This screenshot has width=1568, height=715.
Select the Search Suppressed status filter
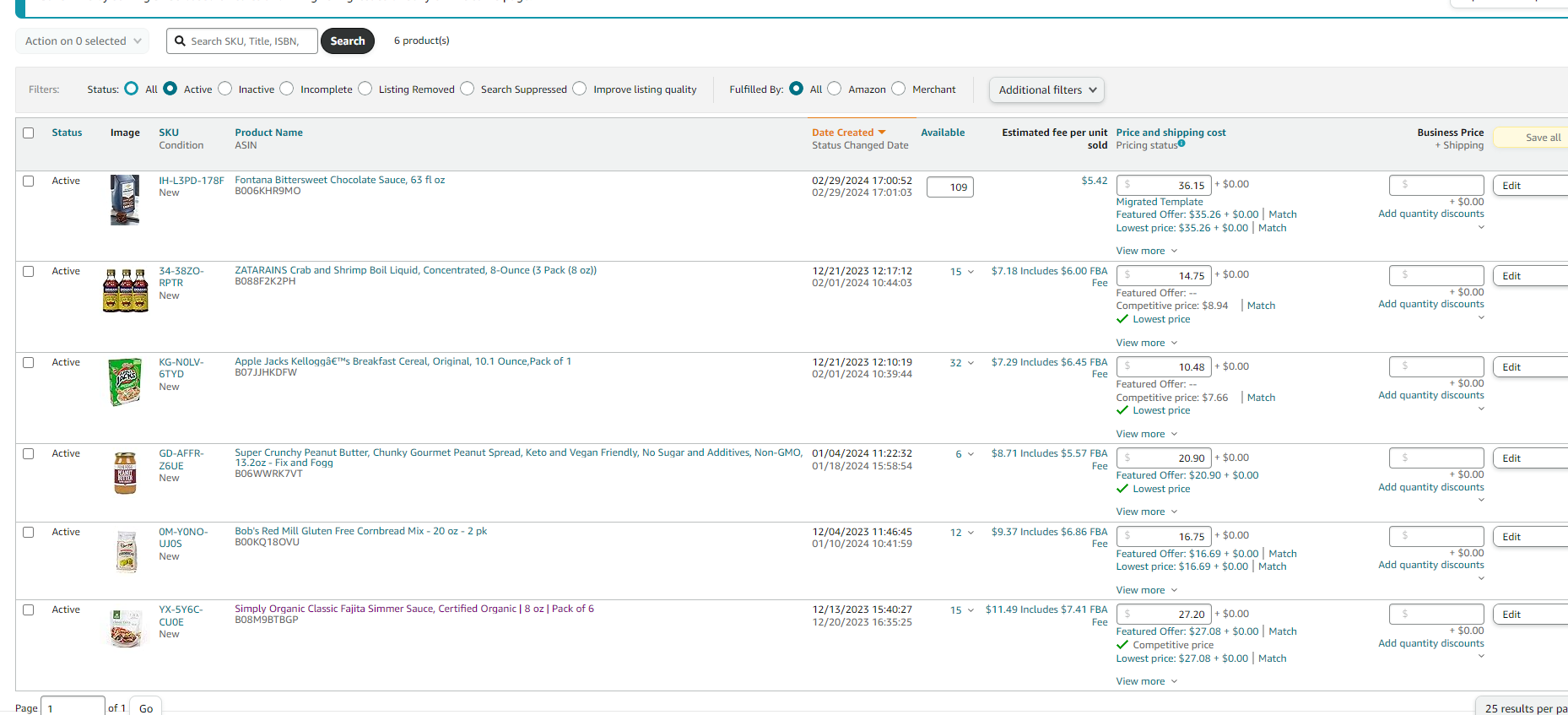[468, 89]
